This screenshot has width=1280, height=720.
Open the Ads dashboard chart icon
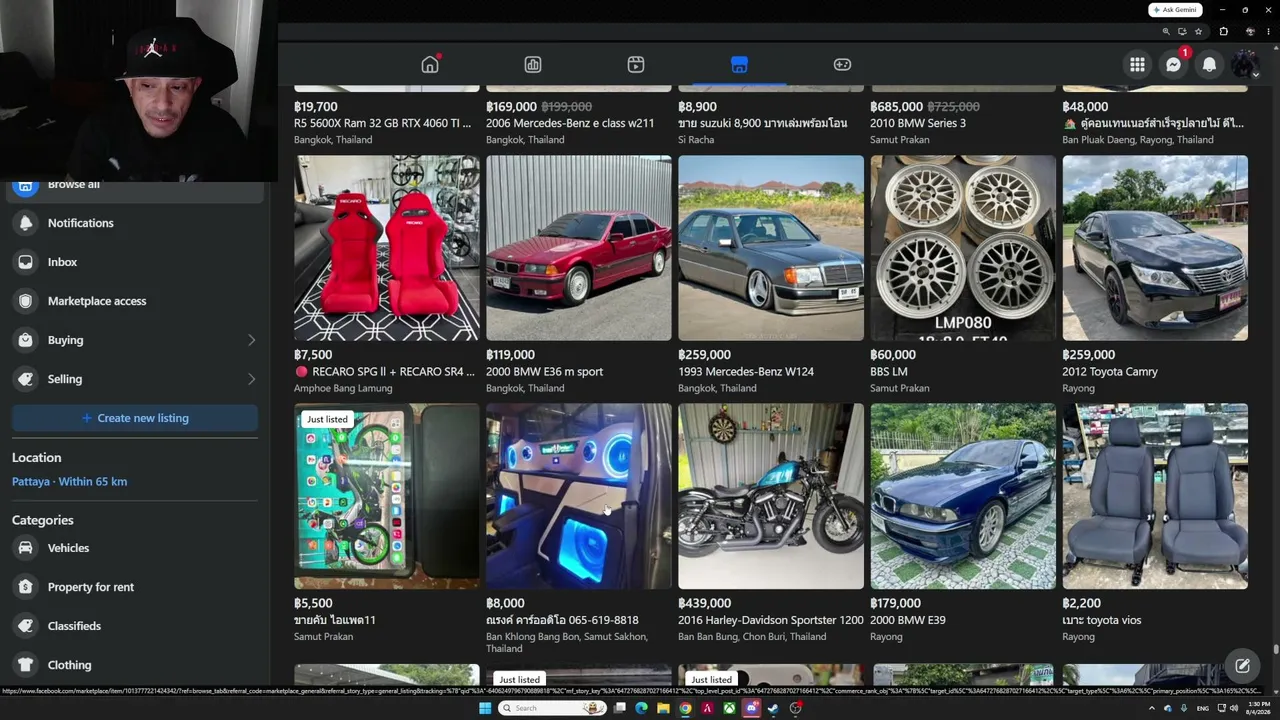533,65
